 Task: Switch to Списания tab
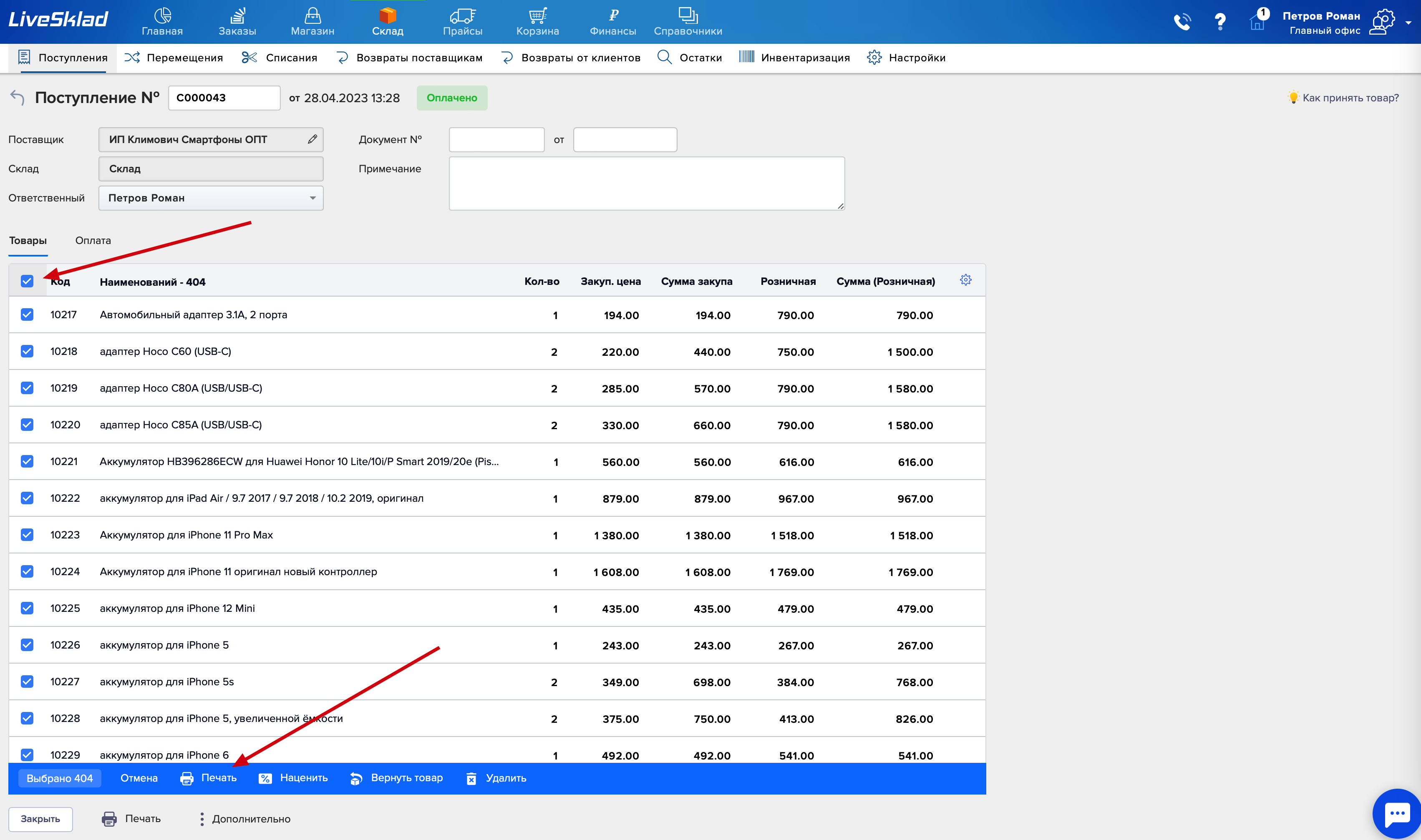(279, 58)
